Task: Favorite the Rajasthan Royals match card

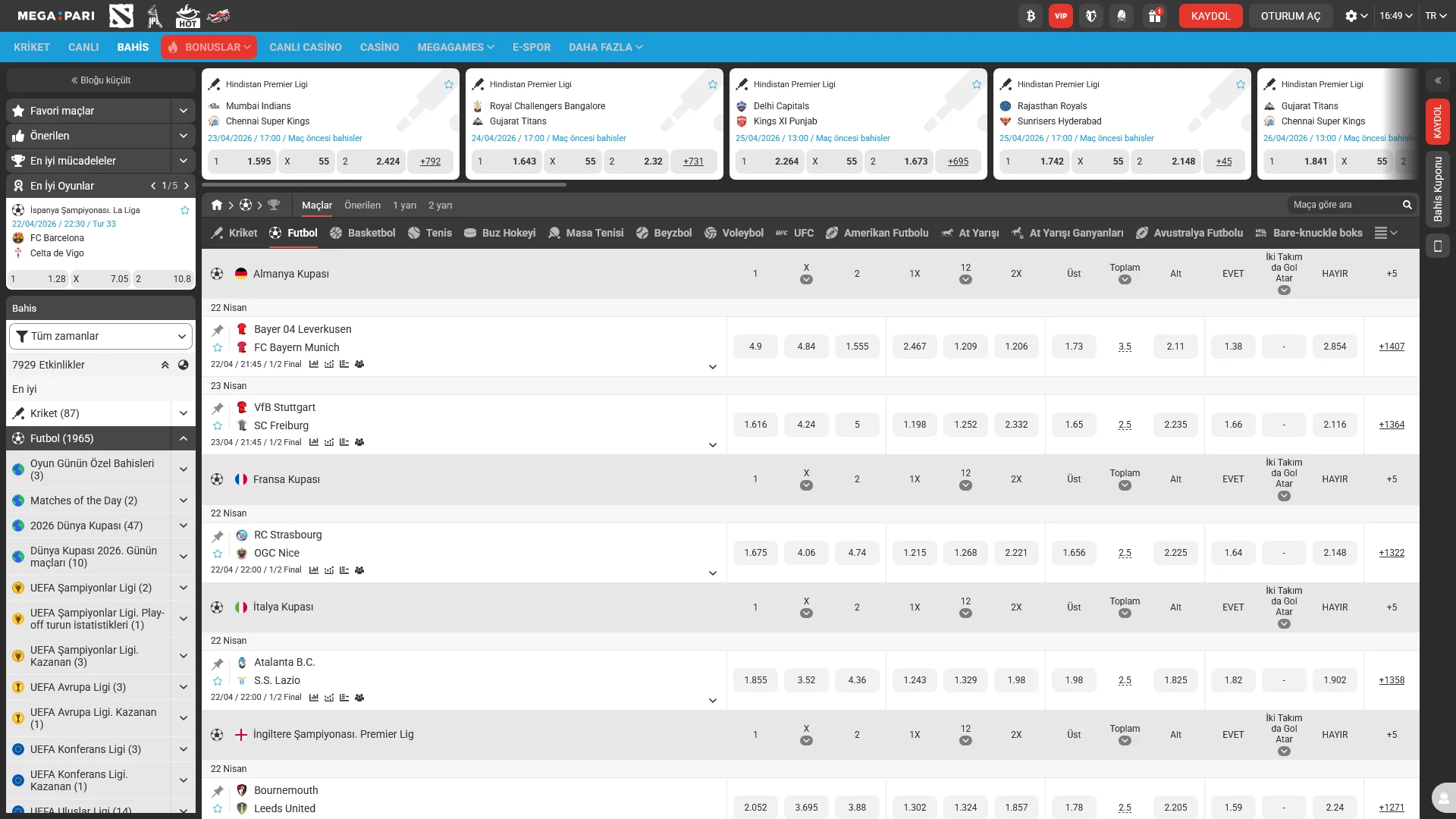Action: pos(1241,84)
